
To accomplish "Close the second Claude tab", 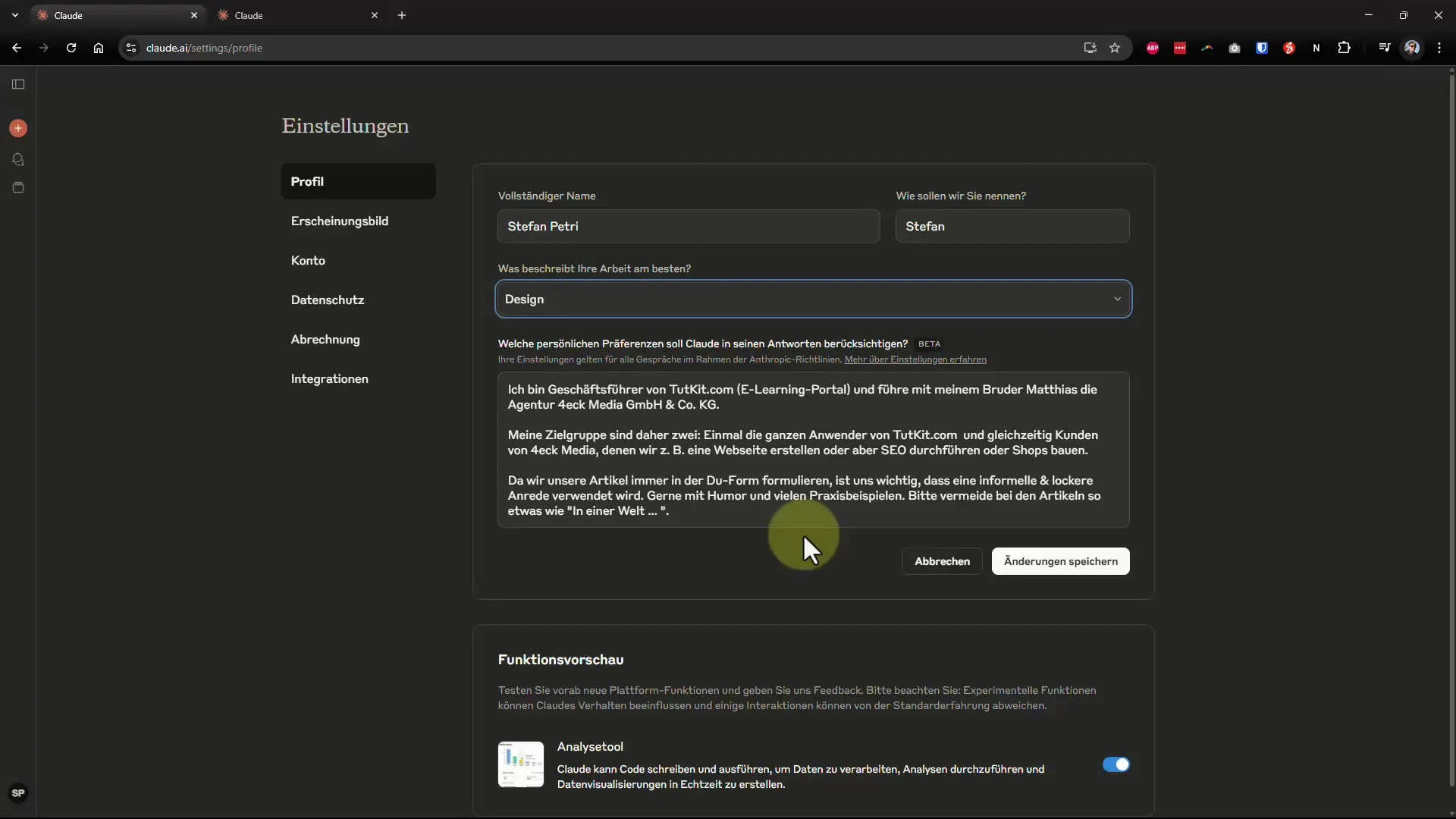I will [x=374, y=15].
